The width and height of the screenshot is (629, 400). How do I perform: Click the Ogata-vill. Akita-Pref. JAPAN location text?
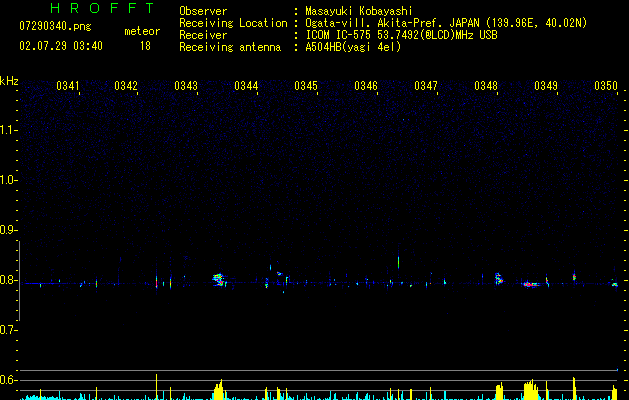point(446,23)
